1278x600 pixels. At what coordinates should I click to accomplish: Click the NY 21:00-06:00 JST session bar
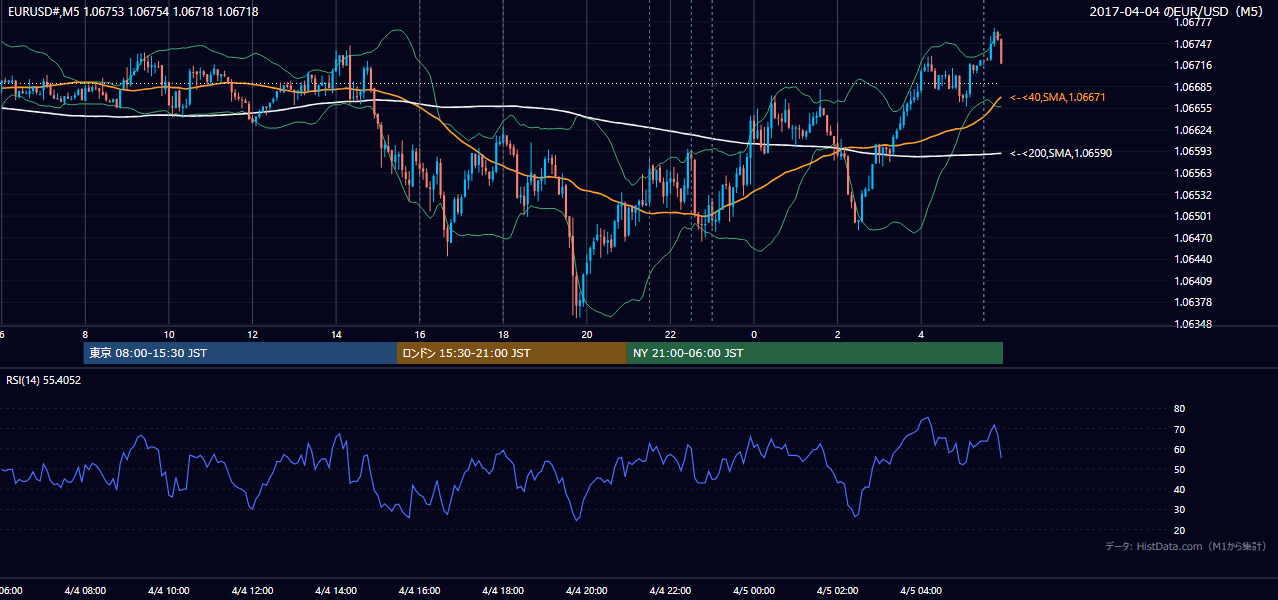pos(815,353)
